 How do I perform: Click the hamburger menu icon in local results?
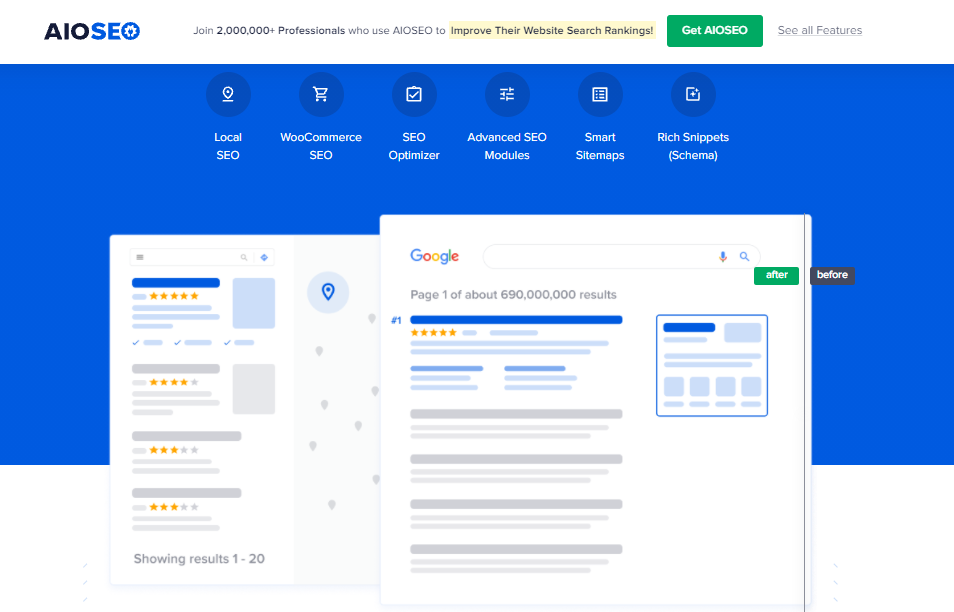tap(140, 257)
